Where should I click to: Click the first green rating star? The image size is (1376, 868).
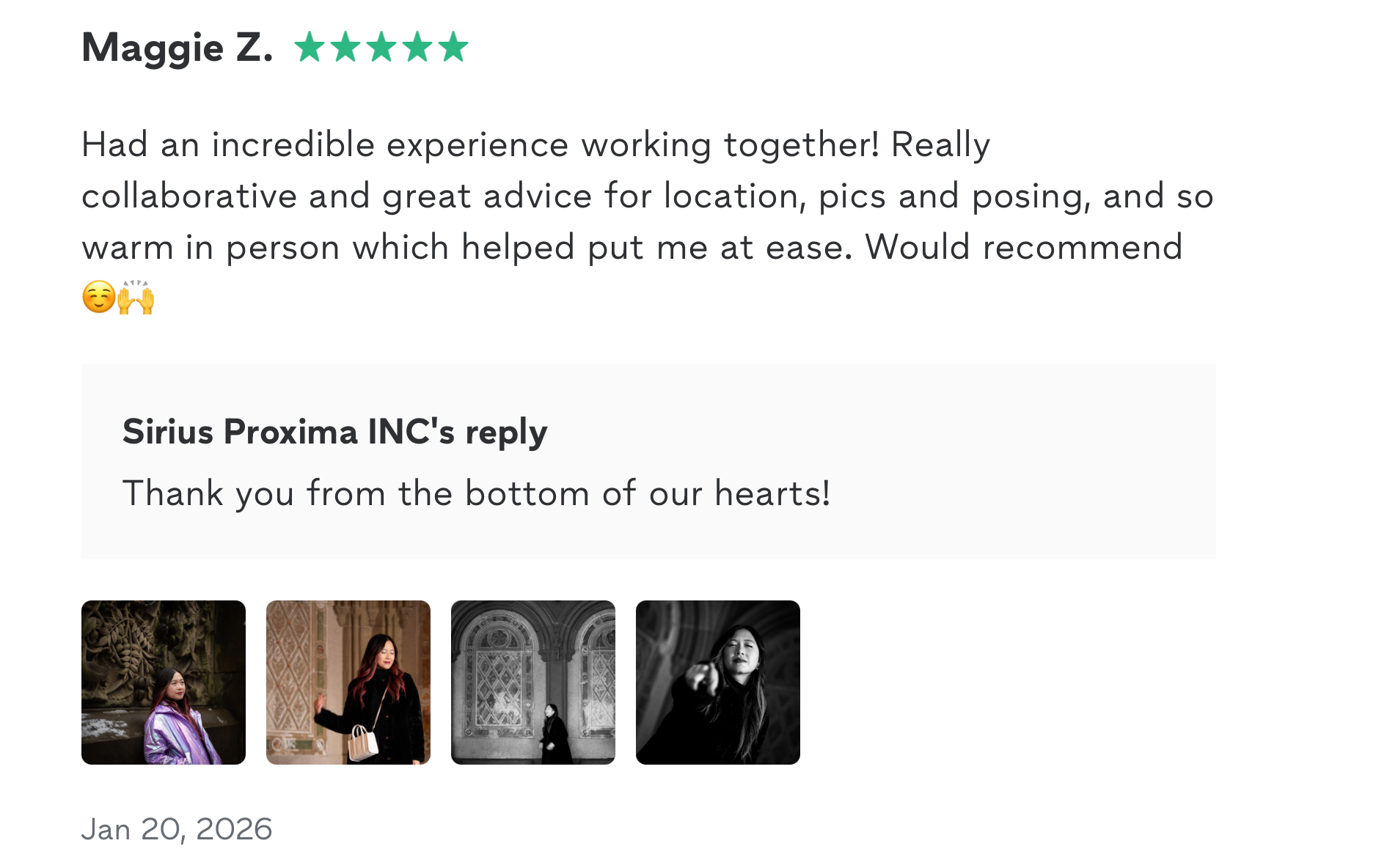point(309,47)
